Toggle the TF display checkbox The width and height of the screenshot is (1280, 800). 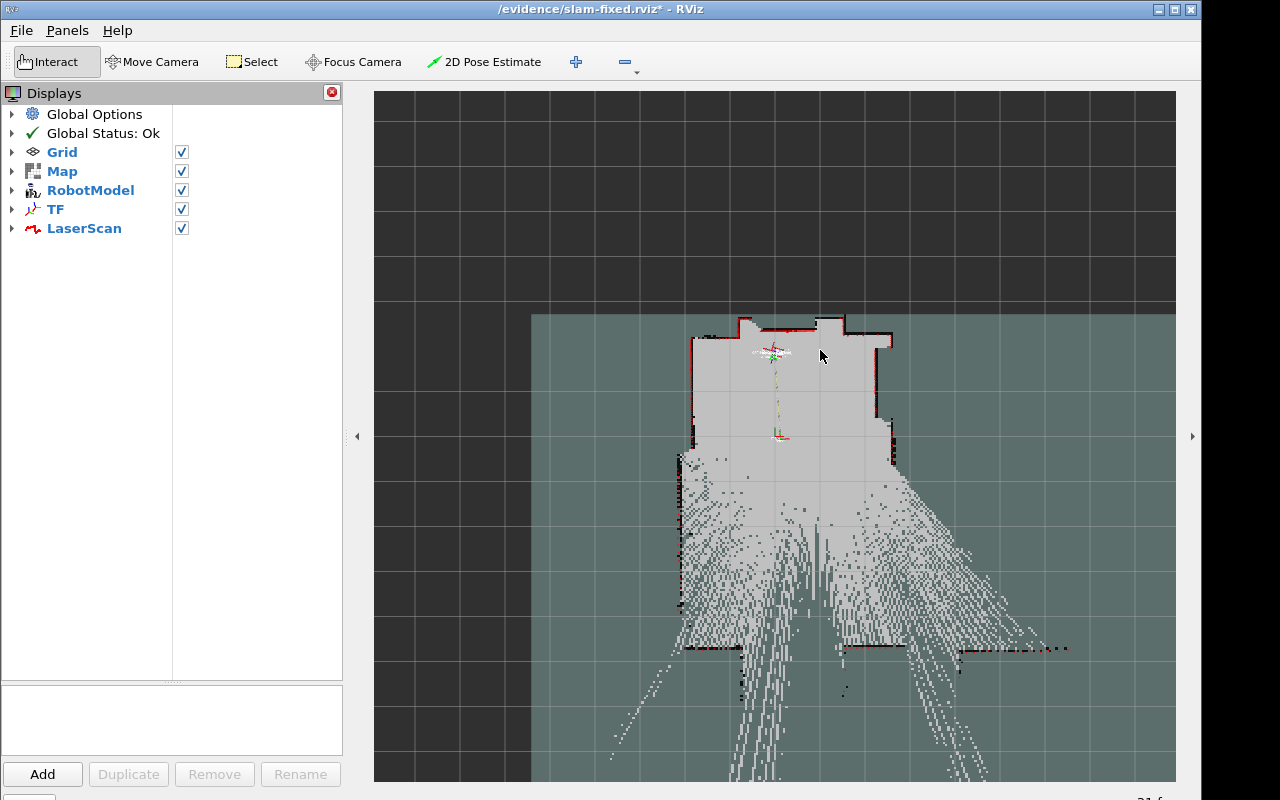[182, 209]
